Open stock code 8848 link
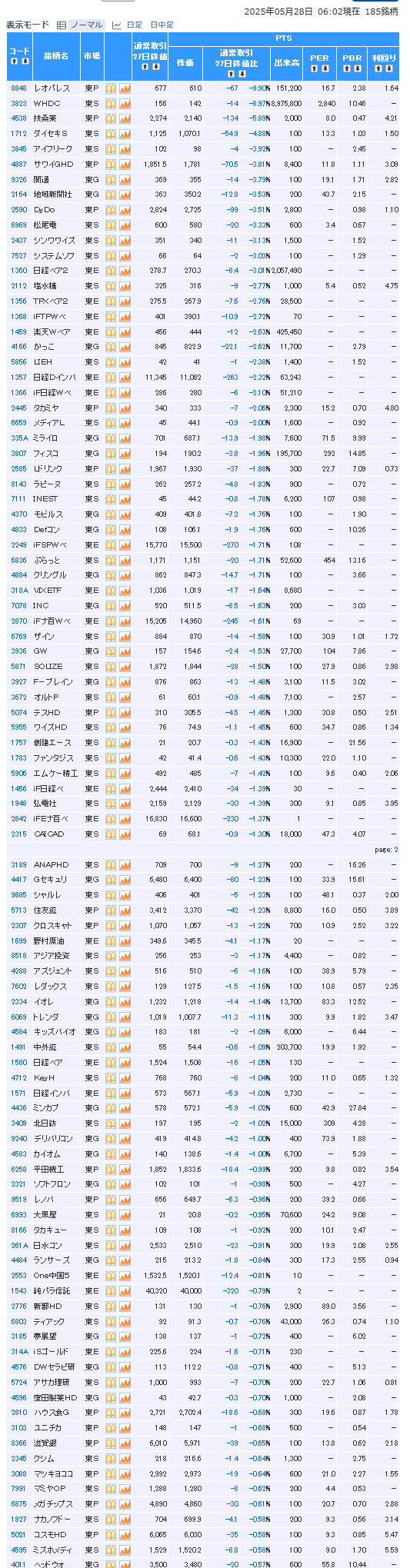This screenshot has width=410, height=1568. [18, 88]
